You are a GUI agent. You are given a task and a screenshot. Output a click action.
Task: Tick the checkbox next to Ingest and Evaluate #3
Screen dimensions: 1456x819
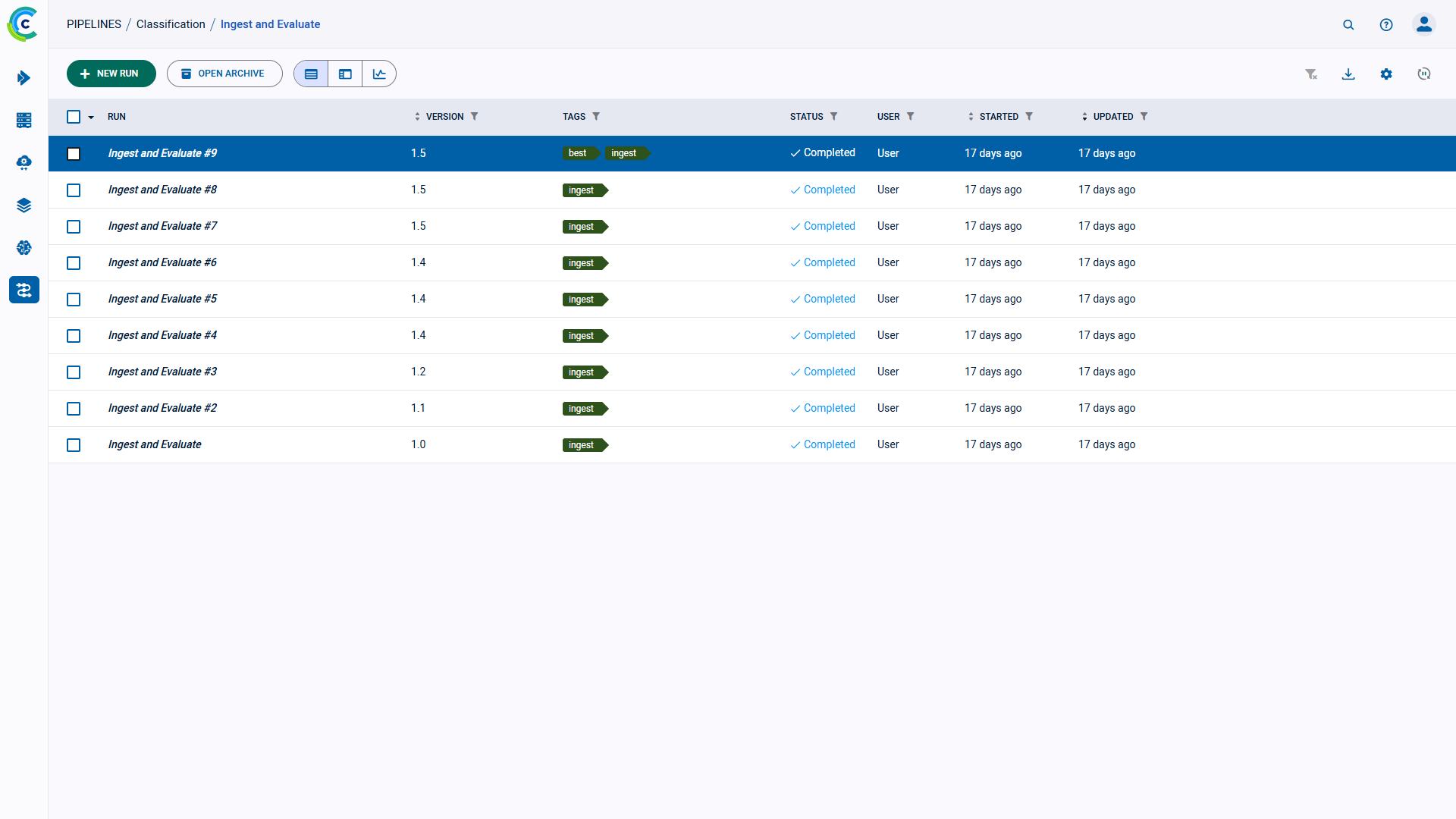pyautogui.click(x=74, y=372)
